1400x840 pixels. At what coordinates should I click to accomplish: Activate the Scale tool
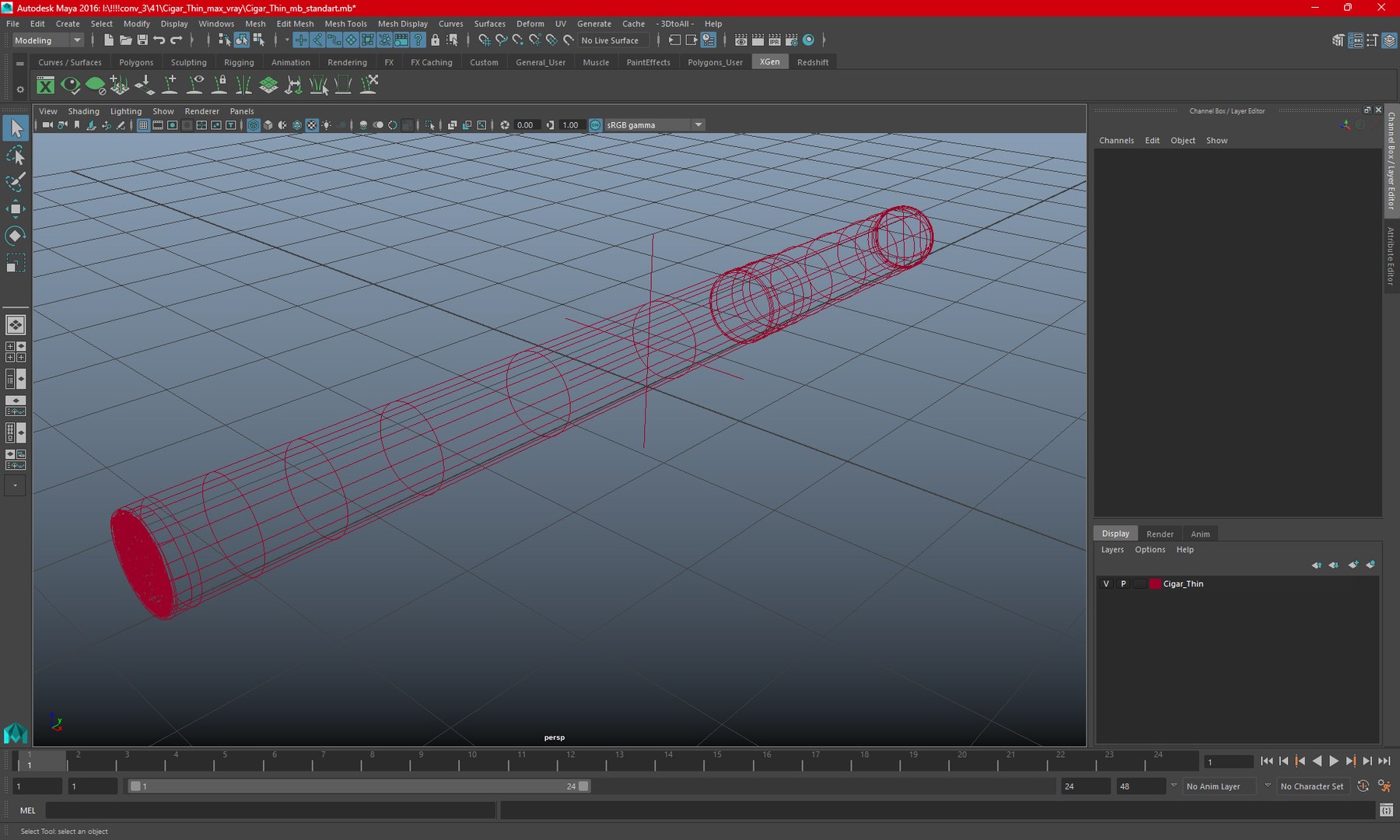click(16, 263)
